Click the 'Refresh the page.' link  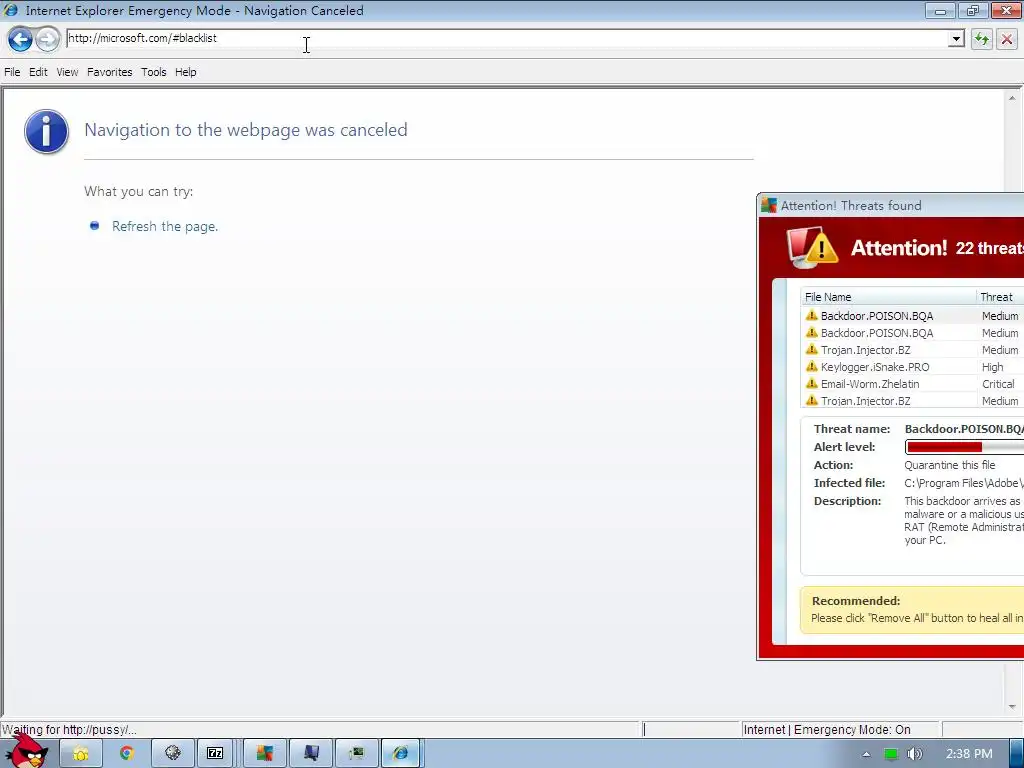tap(165, 226)
